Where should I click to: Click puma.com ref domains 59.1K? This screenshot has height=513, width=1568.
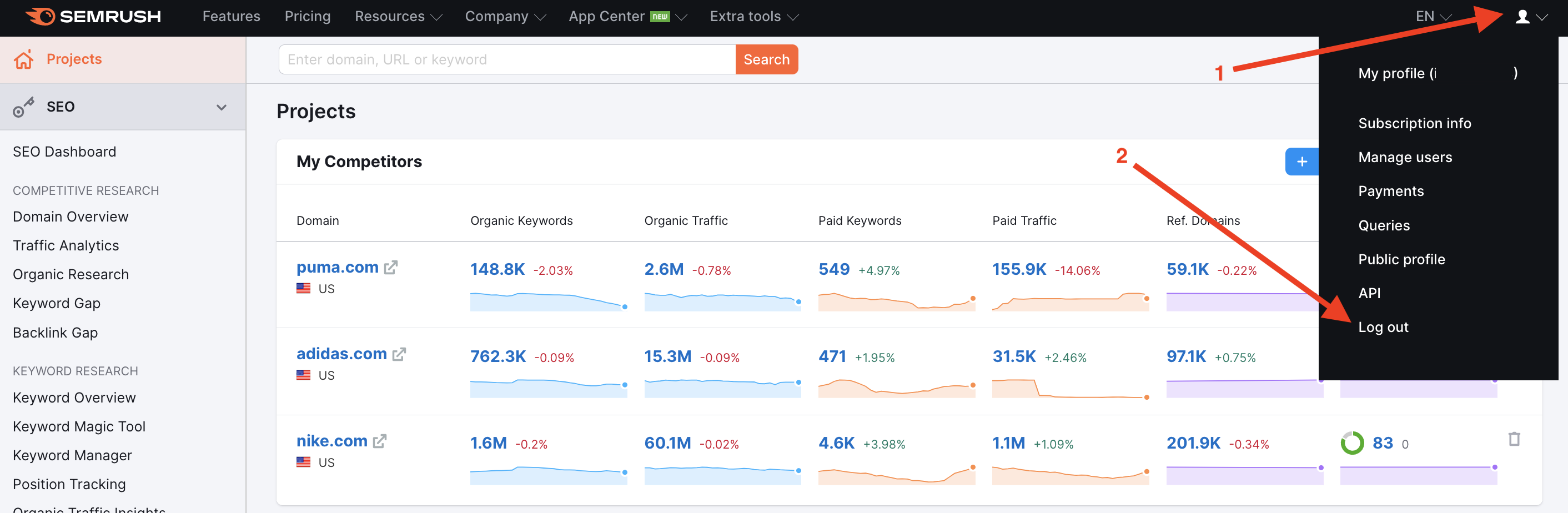point(1188,270)
